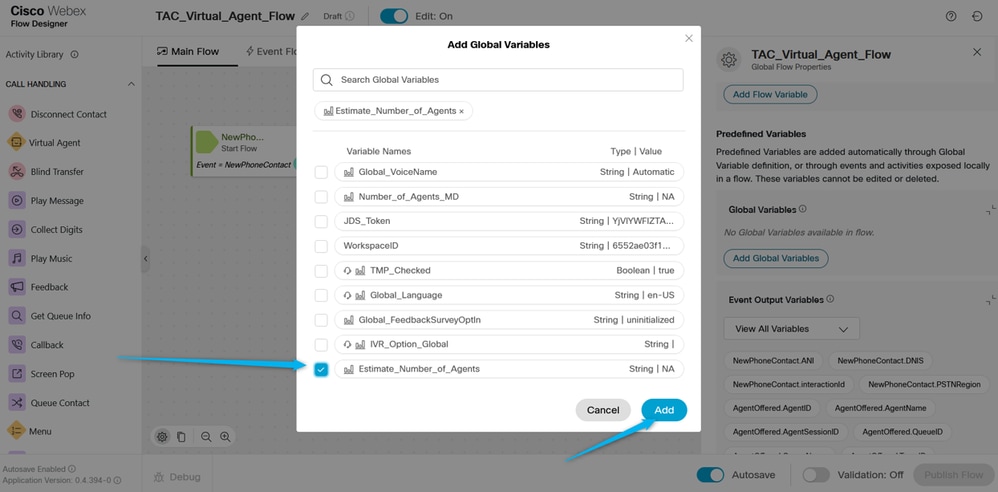Screen dimensions: 998x492
Task: Click the Callback activity icon
Action: click(17, 344)
